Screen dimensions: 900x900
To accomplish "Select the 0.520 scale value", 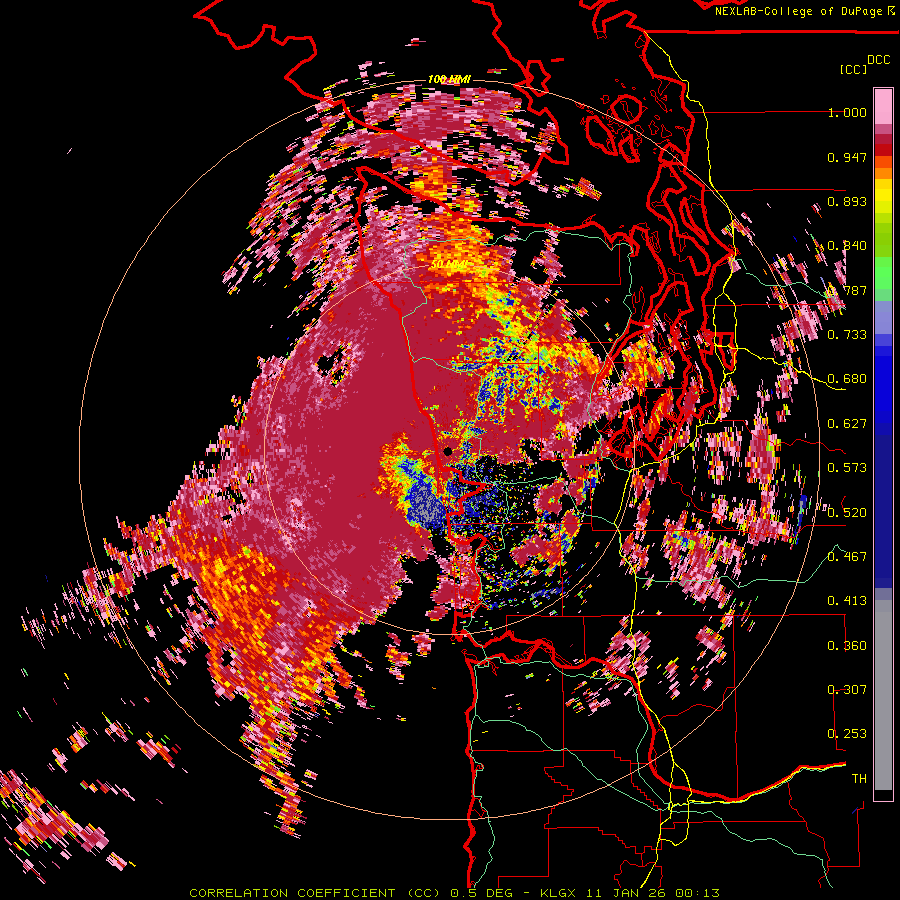I will (x=847, y=512).
